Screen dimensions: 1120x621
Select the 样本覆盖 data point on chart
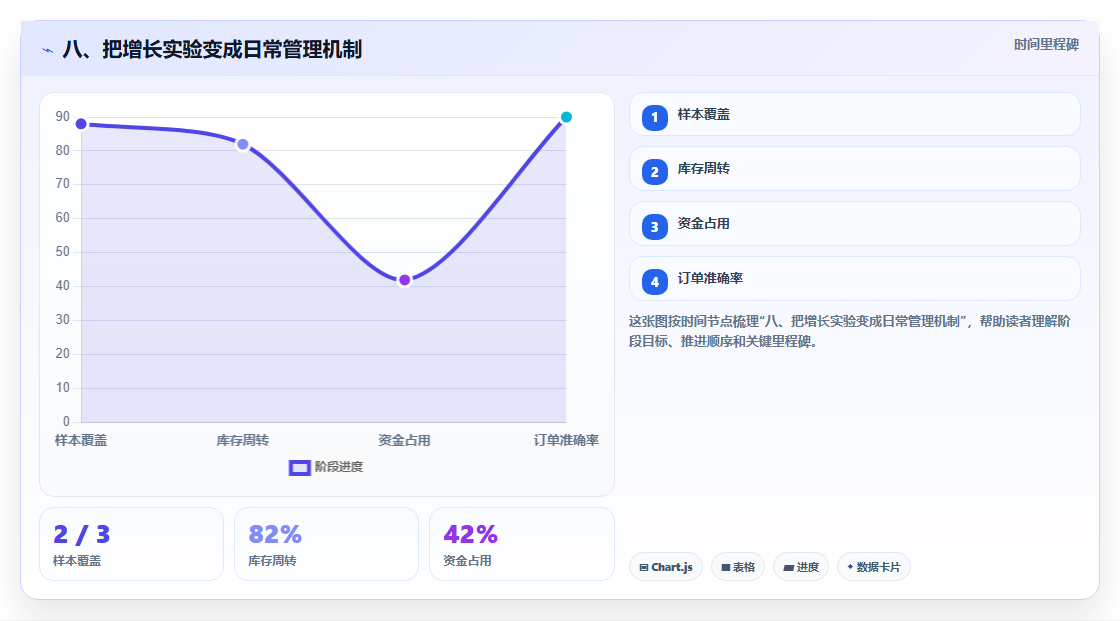click(81, 124)
